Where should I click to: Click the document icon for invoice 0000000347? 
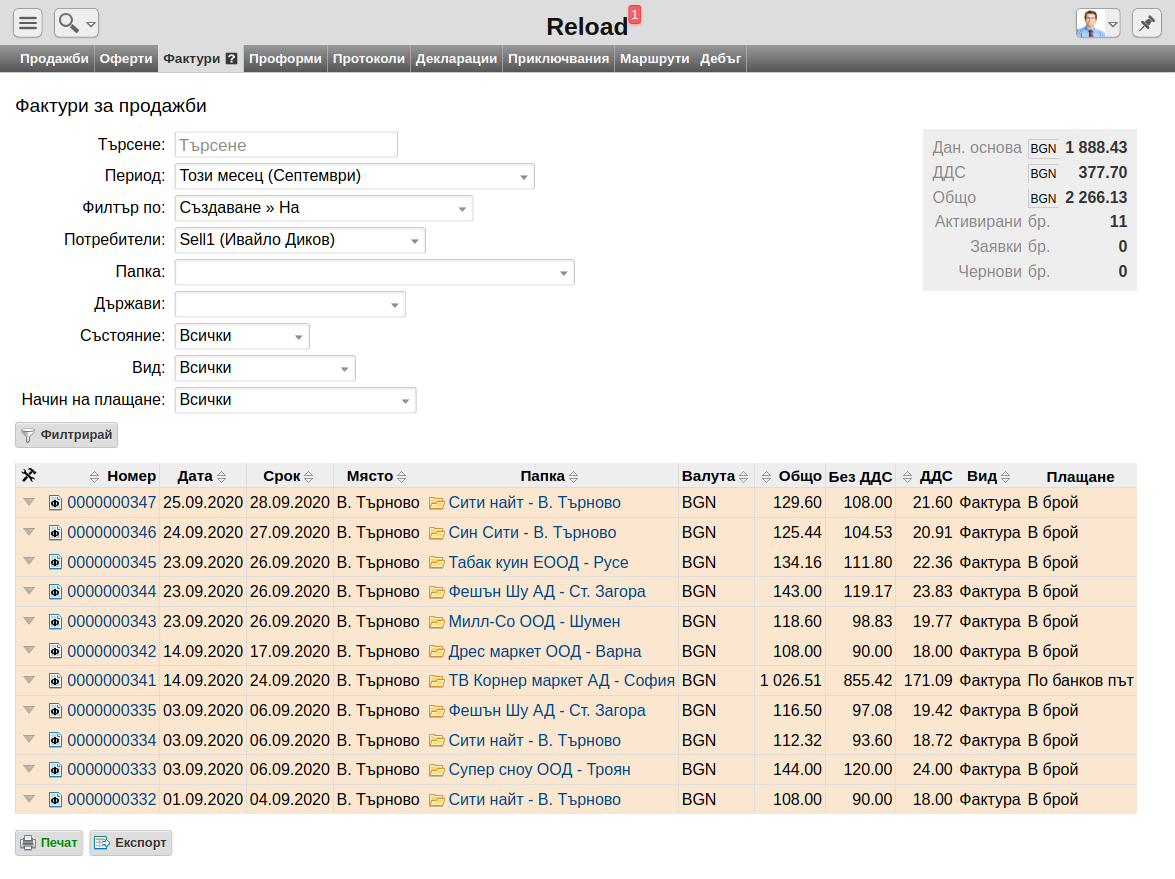pos(55,503)
